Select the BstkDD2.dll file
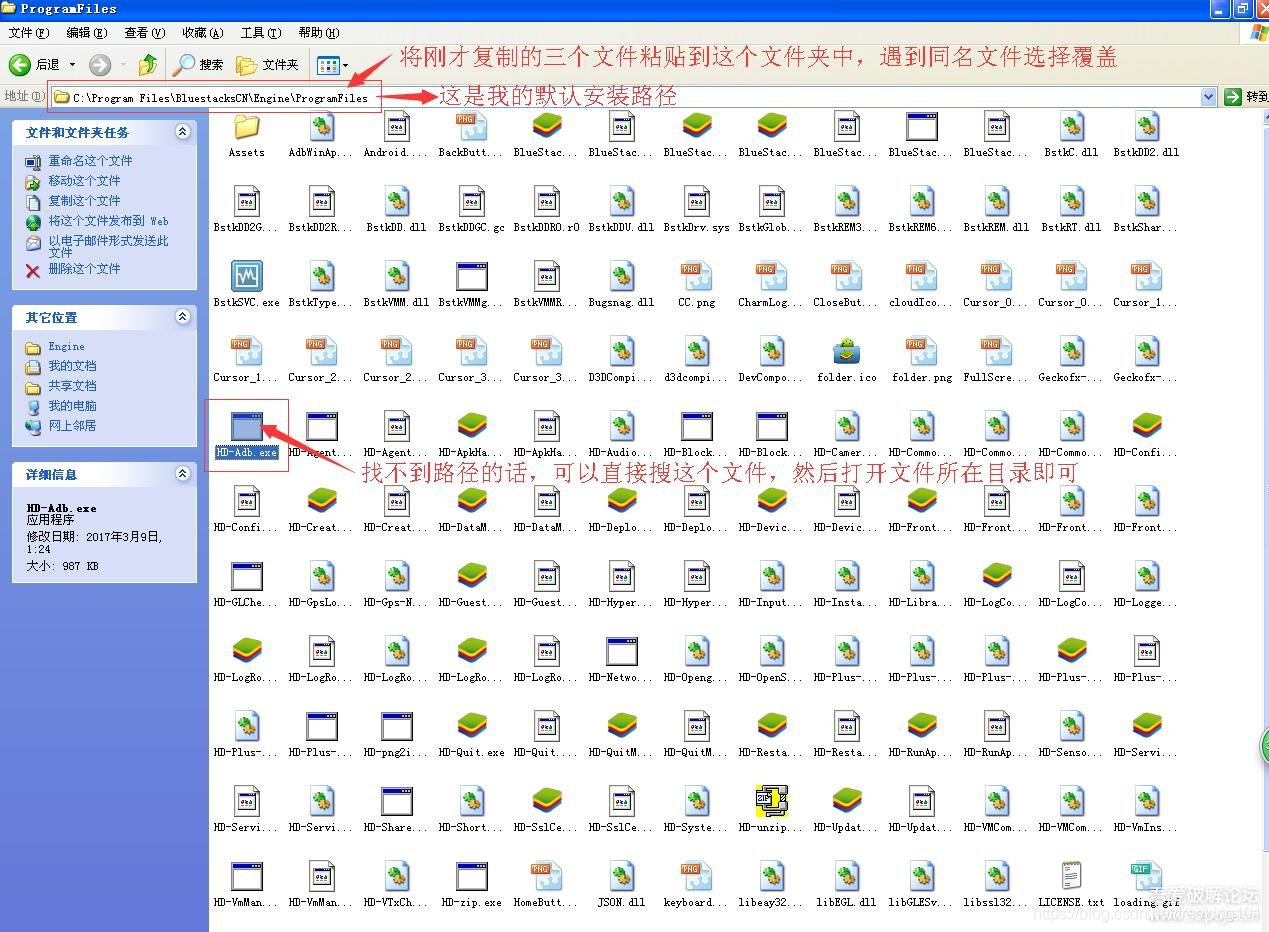 (1147, 135)
